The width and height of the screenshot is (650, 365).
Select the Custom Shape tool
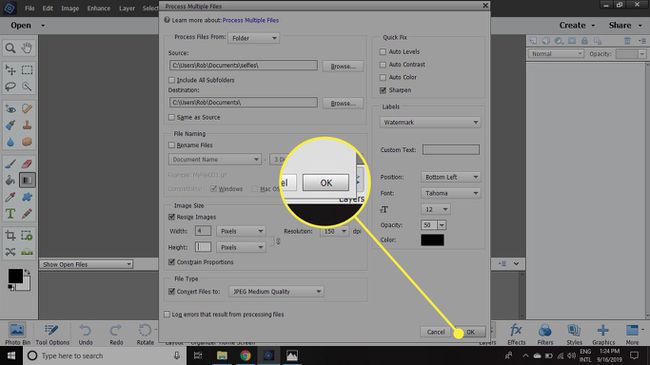27,197
